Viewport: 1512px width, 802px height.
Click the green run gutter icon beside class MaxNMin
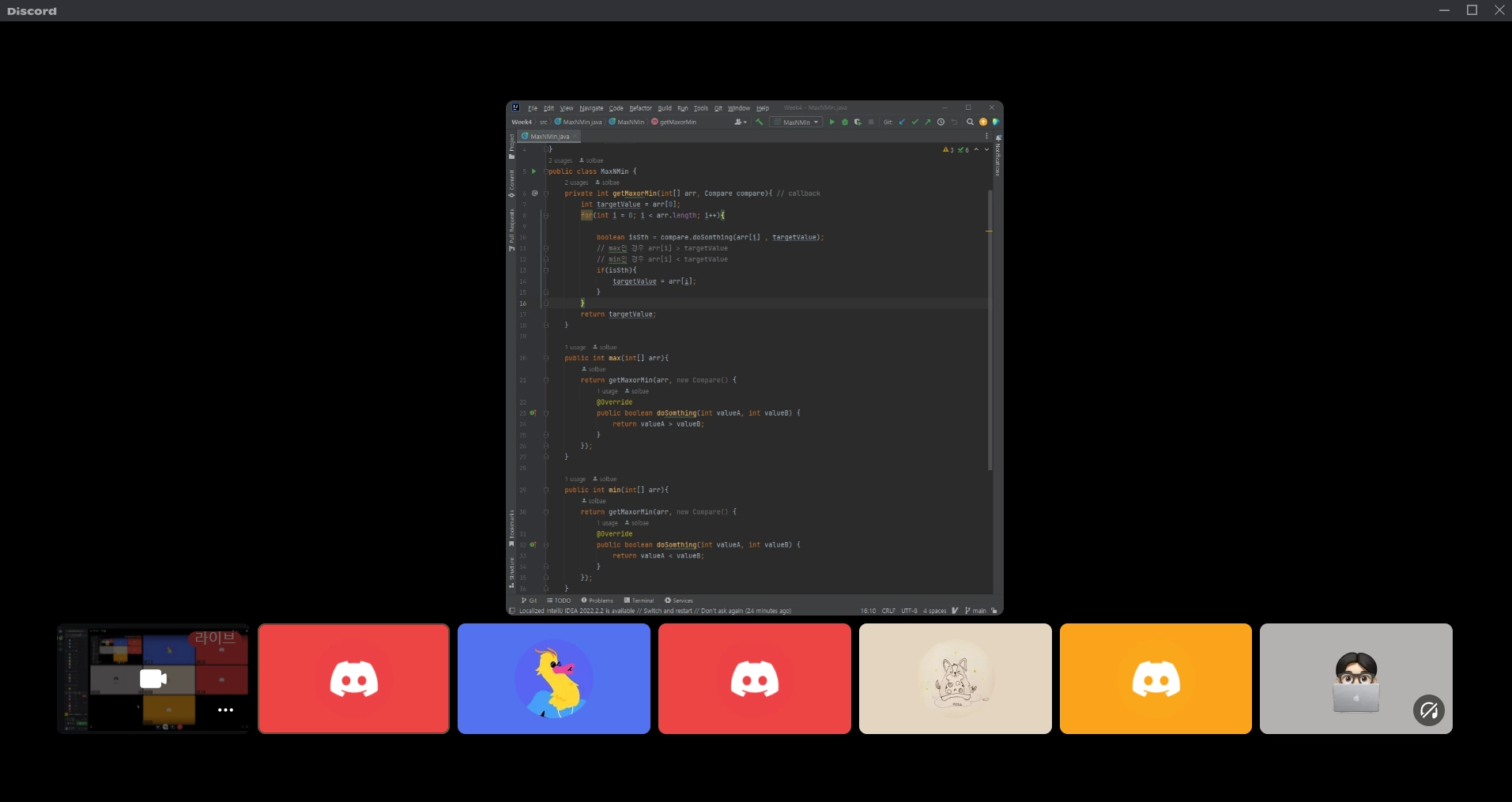(x=534, y=171)
